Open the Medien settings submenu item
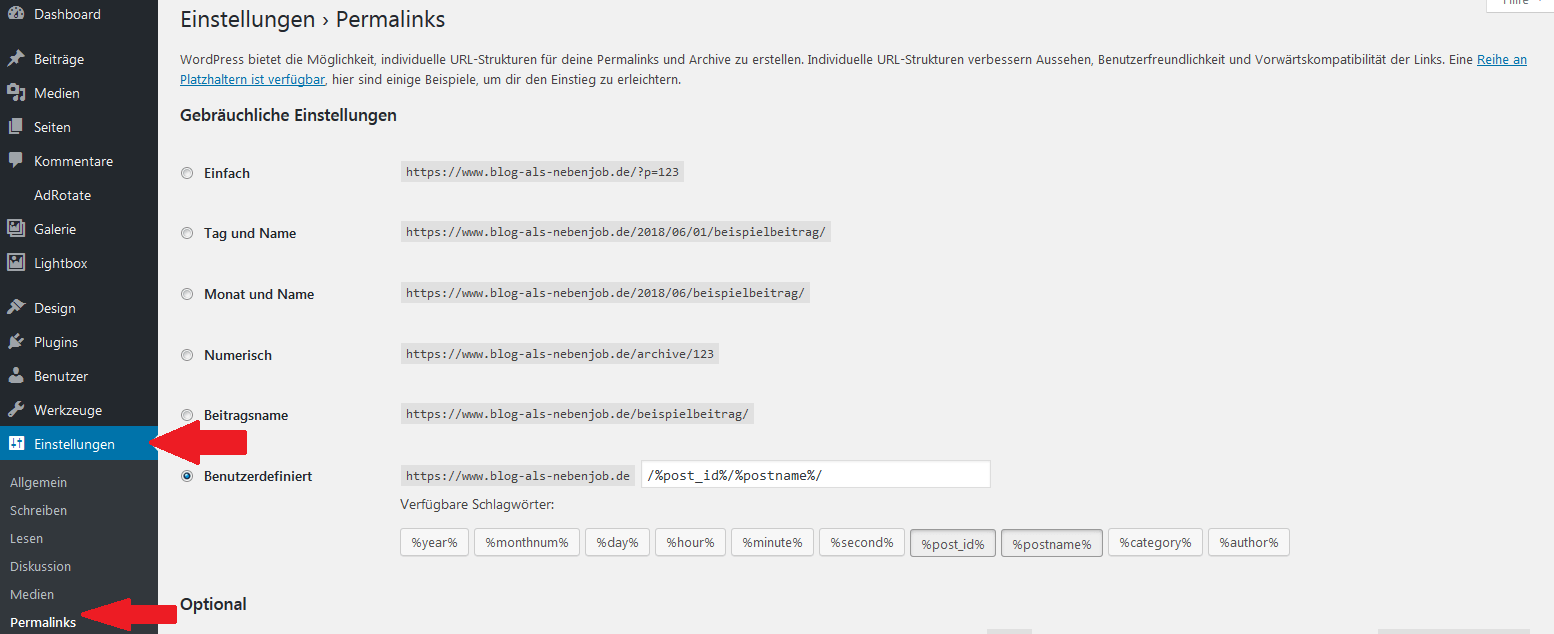Screen dimensions: 1554x634 pos(32,594)
